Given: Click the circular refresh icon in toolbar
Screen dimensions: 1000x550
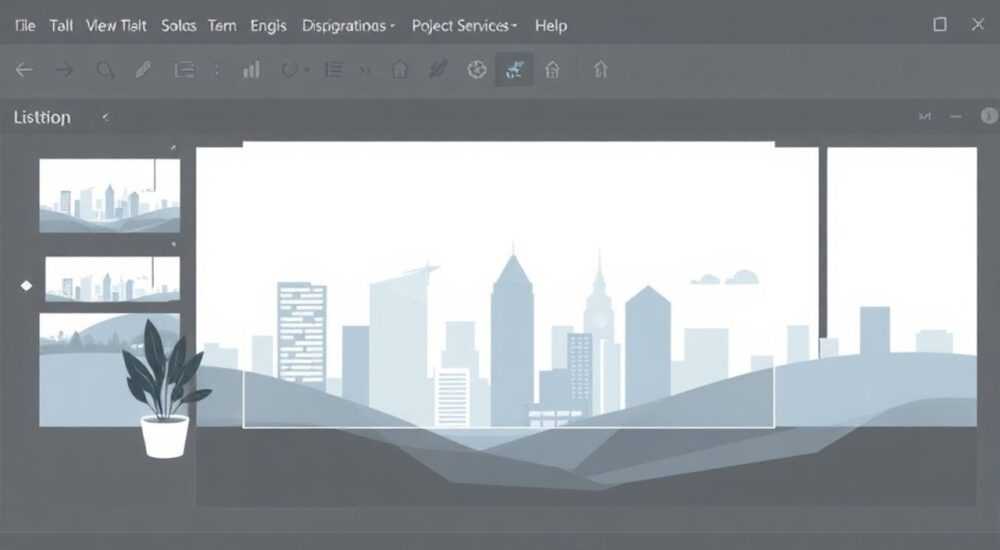Looking at the screenshot, I should (289, 70).
